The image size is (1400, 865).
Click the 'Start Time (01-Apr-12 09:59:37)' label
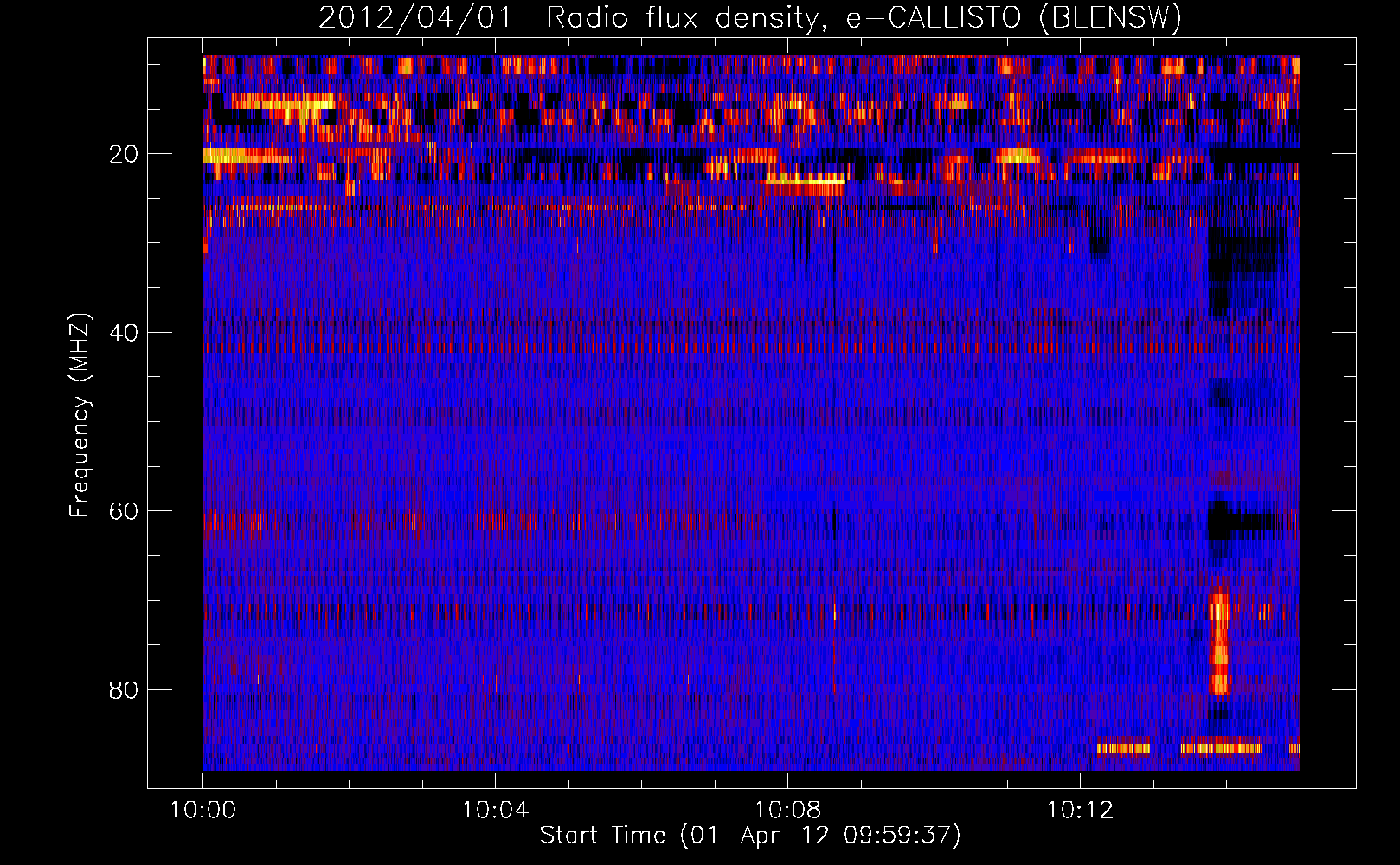point(750,835)
